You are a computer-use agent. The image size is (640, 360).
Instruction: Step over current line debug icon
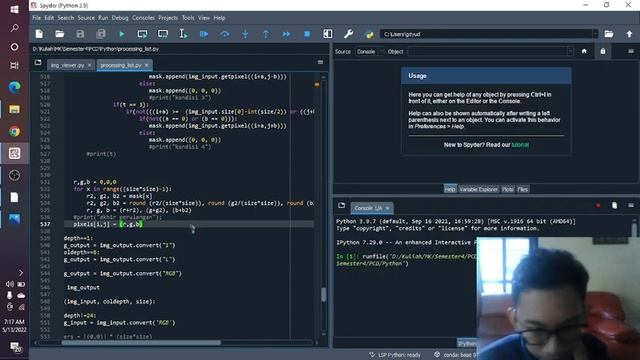point(224,34)
